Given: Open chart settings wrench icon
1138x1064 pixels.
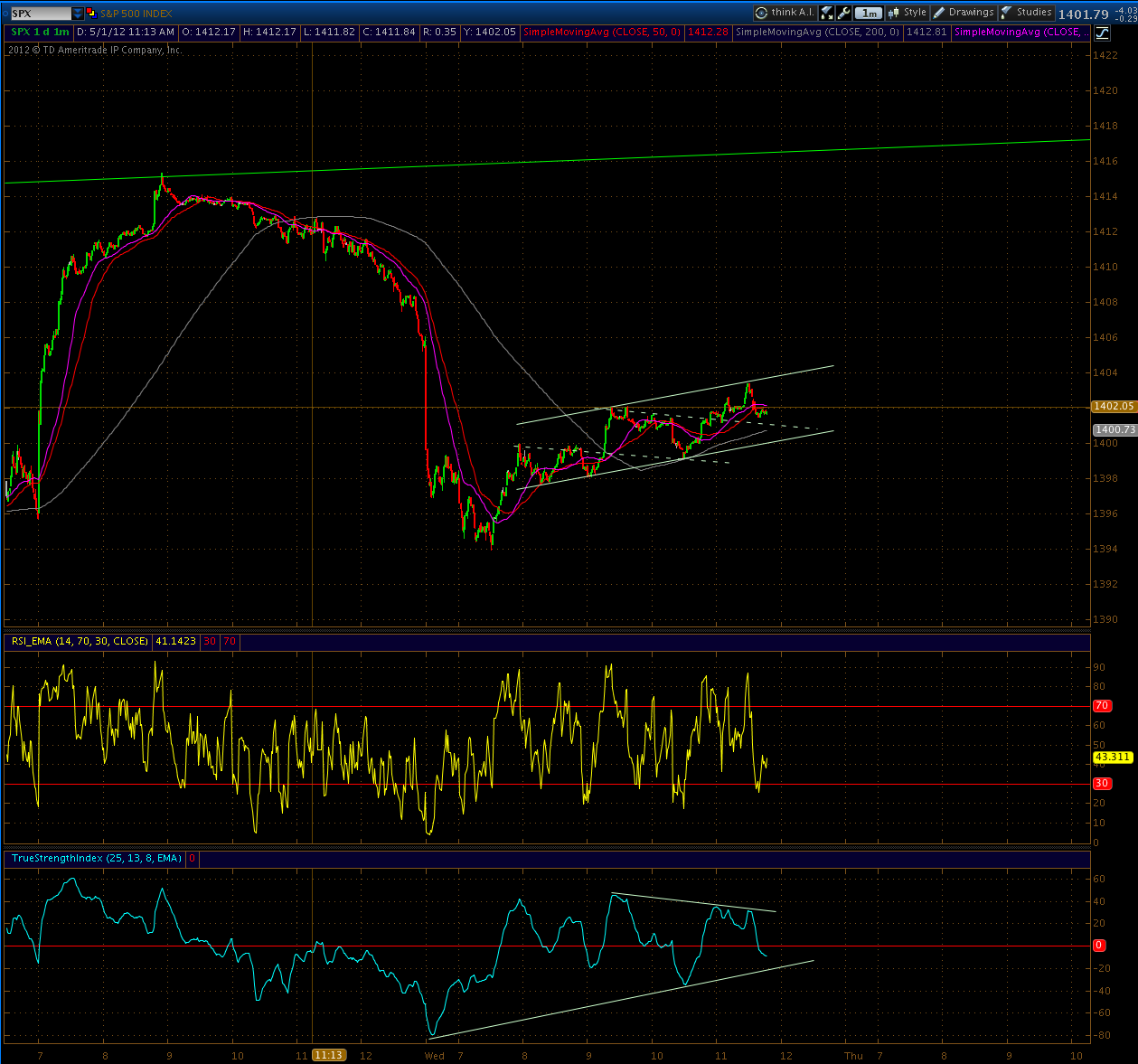Looking at the screenshot, I should (844, 13).
